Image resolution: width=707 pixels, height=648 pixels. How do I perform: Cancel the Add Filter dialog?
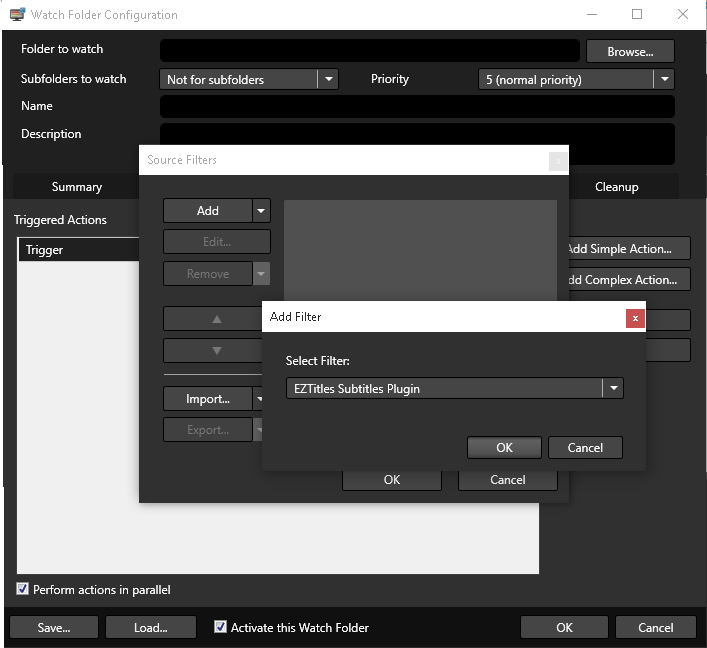(584, 447)
